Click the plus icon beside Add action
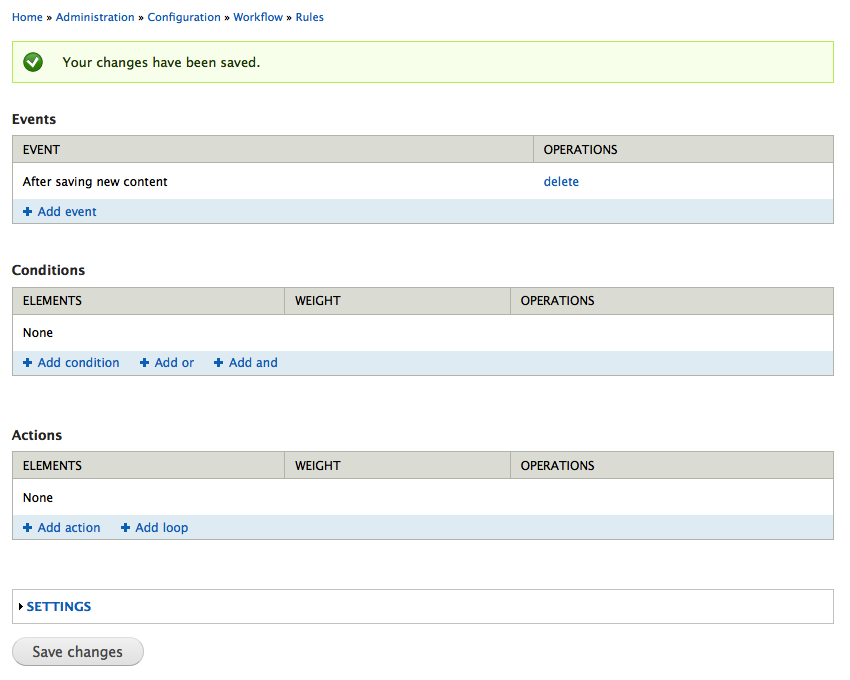Screen dimensions: 850x680 pos(28,528)
